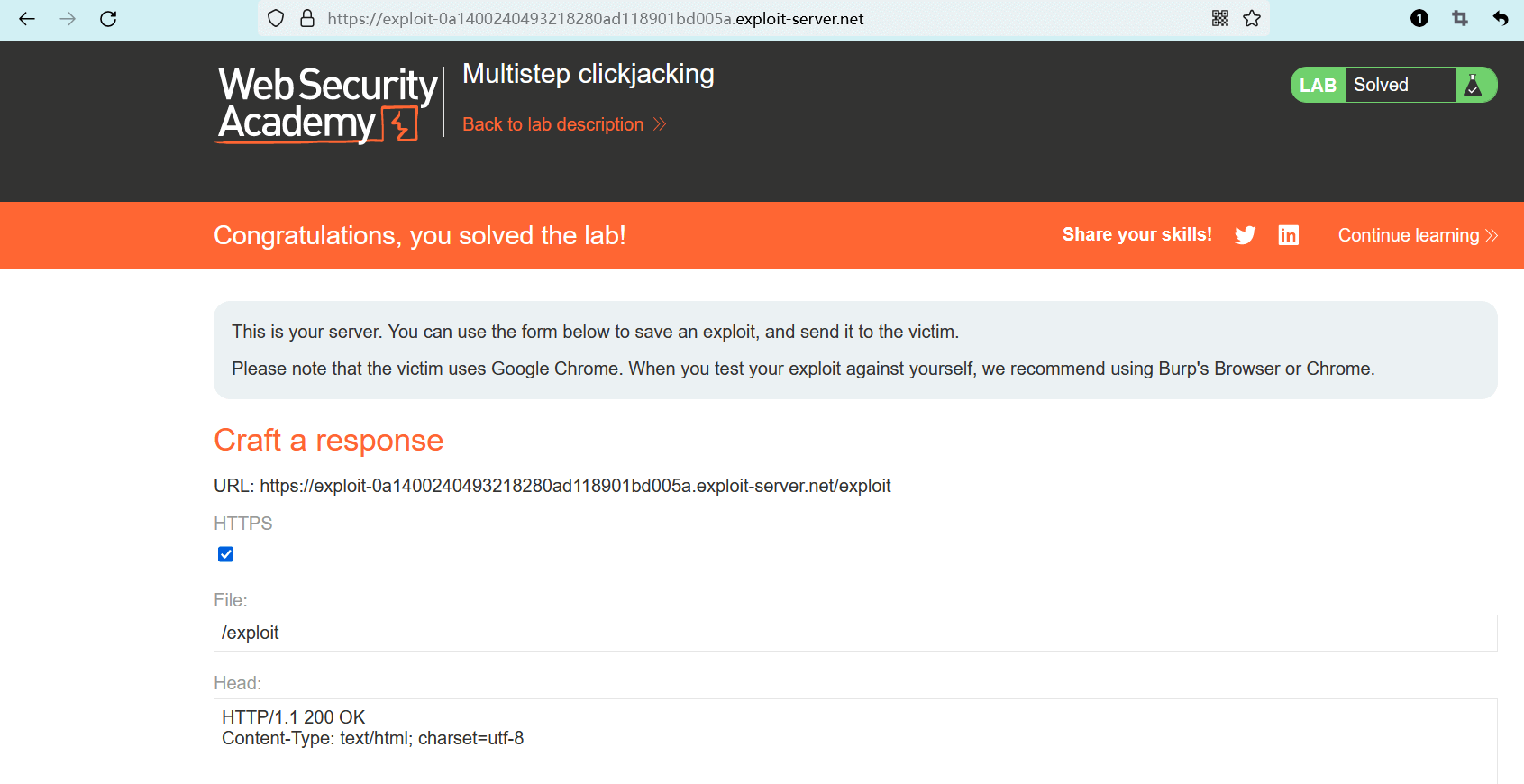Click the lab flask icon
The height and width of the screenshot is (784, 1524).
click(1474, 86)
